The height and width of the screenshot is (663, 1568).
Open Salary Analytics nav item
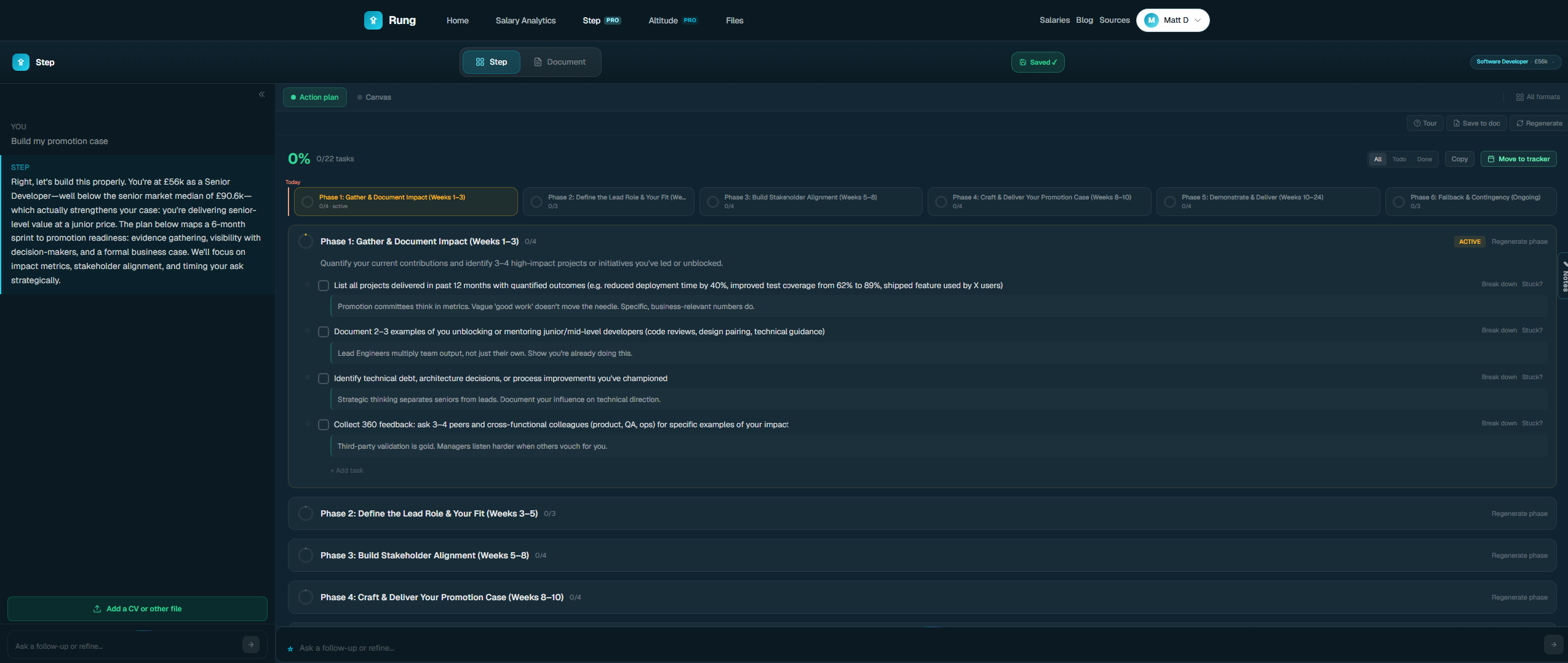(x=526, y=20)
